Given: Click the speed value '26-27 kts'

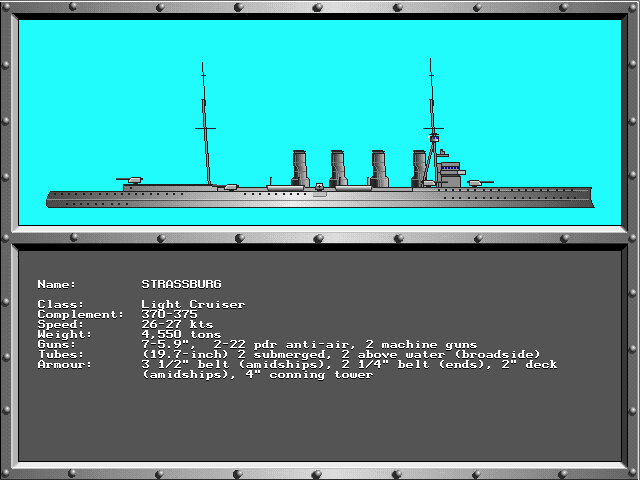Looking at the screenshot, I should [x=177, y=324].
